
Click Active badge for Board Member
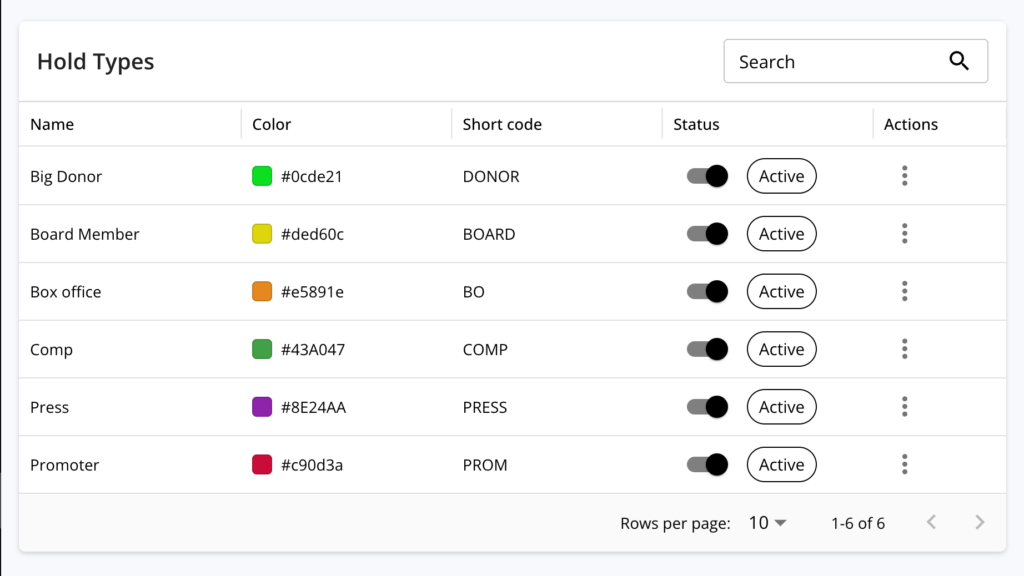(x=782, y=233)
